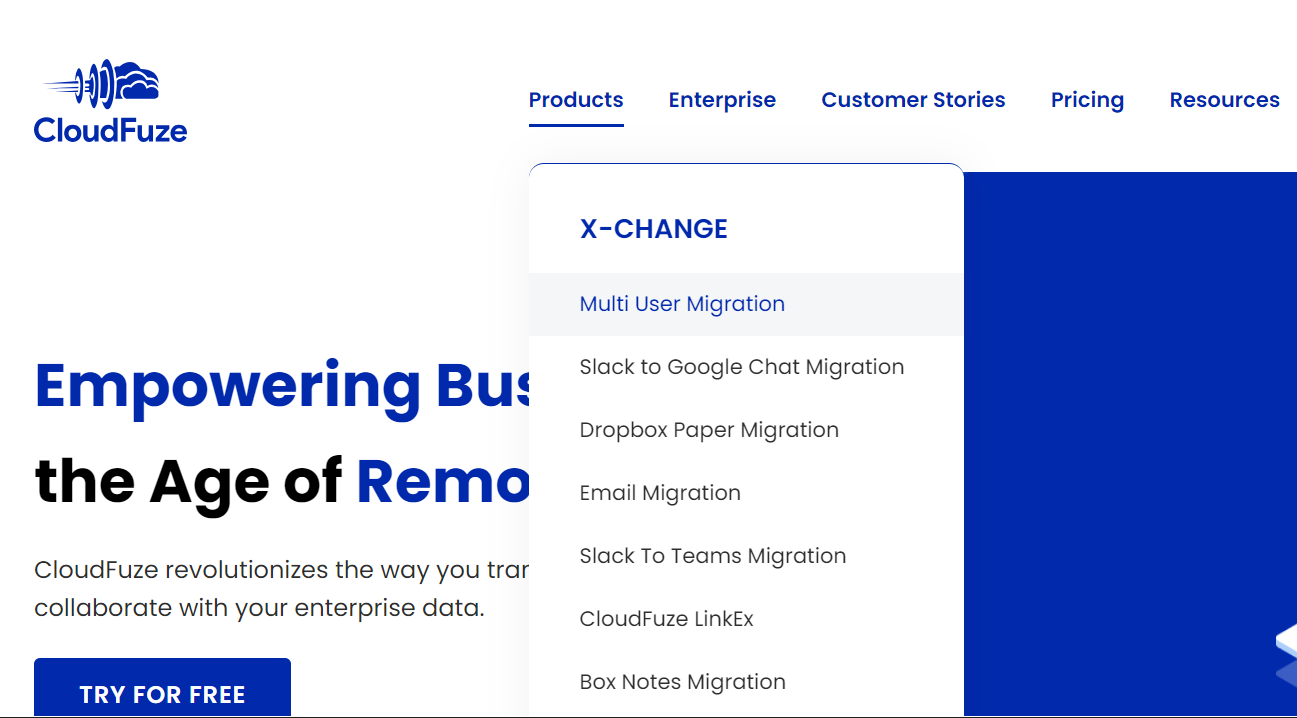Click the TRY FOR FREE button
Viewport: 1297px width, 718px height.
(x=162, y=694)
